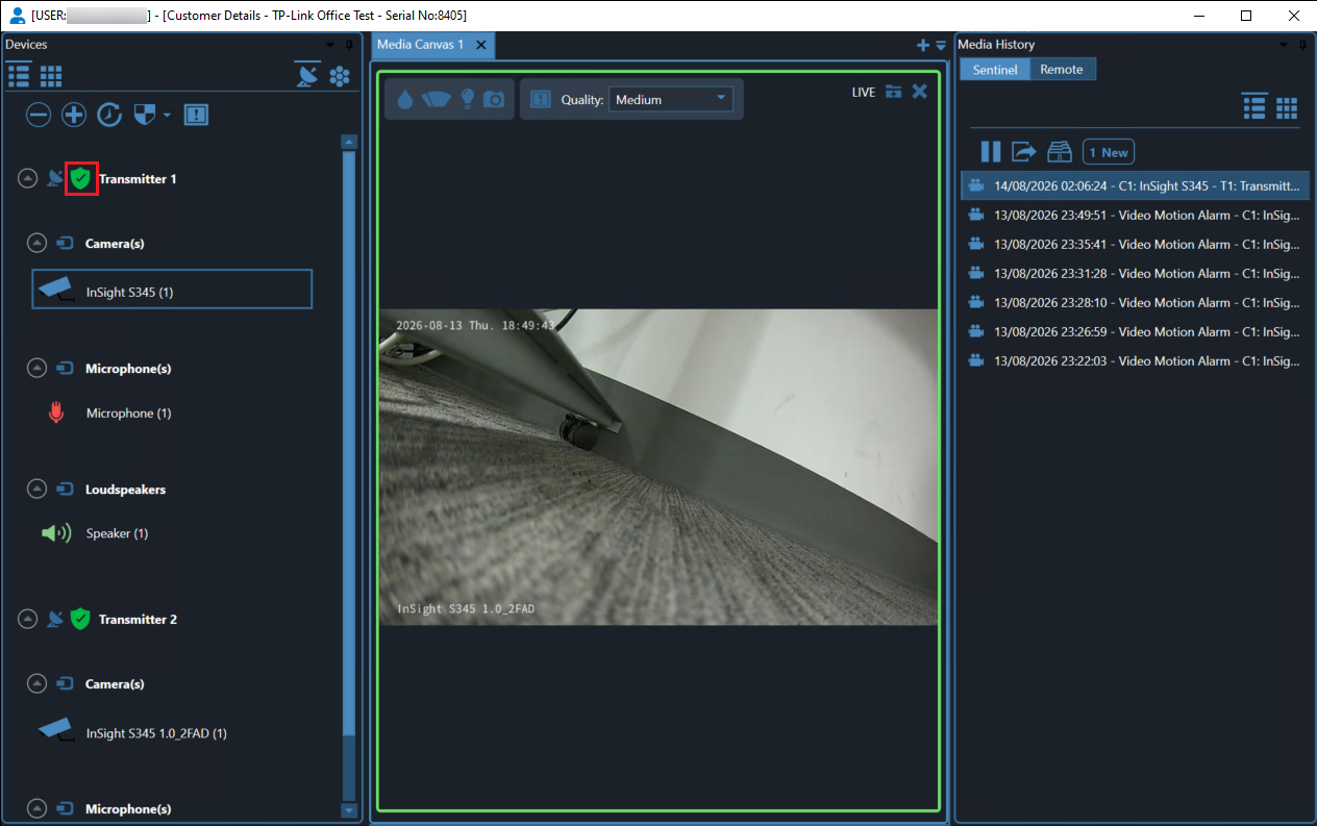
Task: Click the green shield beside Transmitter 2
Action: pyautogui.click(x=81, y=619)
